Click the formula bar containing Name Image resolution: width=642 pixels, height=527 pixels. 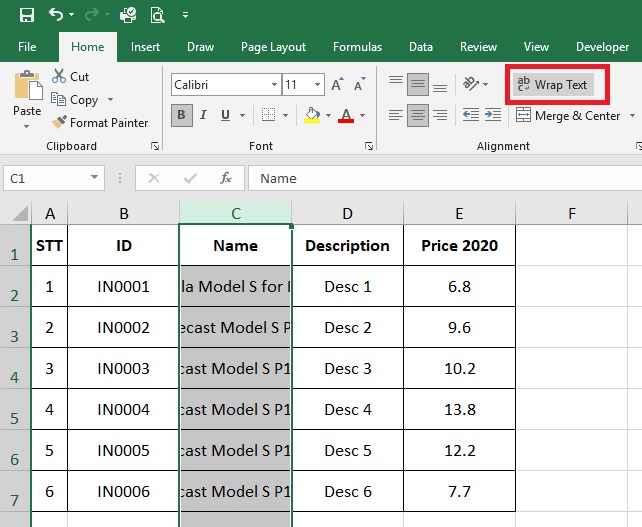(x=445, y=178)
